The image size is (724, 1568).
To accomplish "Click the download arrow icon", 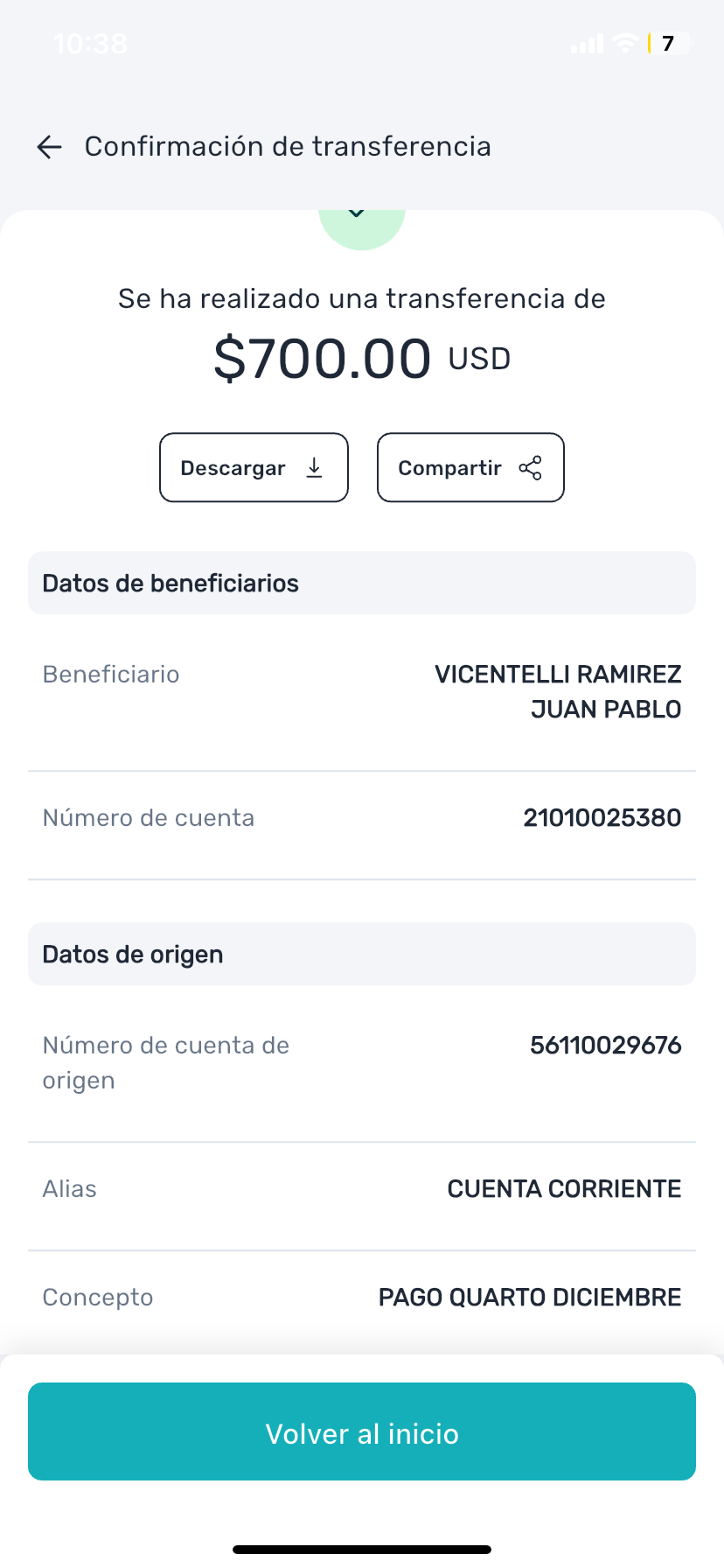I will coord(315,468).
